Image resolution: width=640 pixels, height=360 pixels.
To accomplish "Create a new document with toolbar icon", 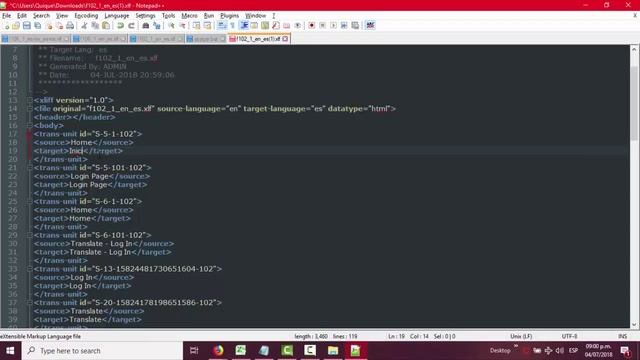I will click(6, 25).
